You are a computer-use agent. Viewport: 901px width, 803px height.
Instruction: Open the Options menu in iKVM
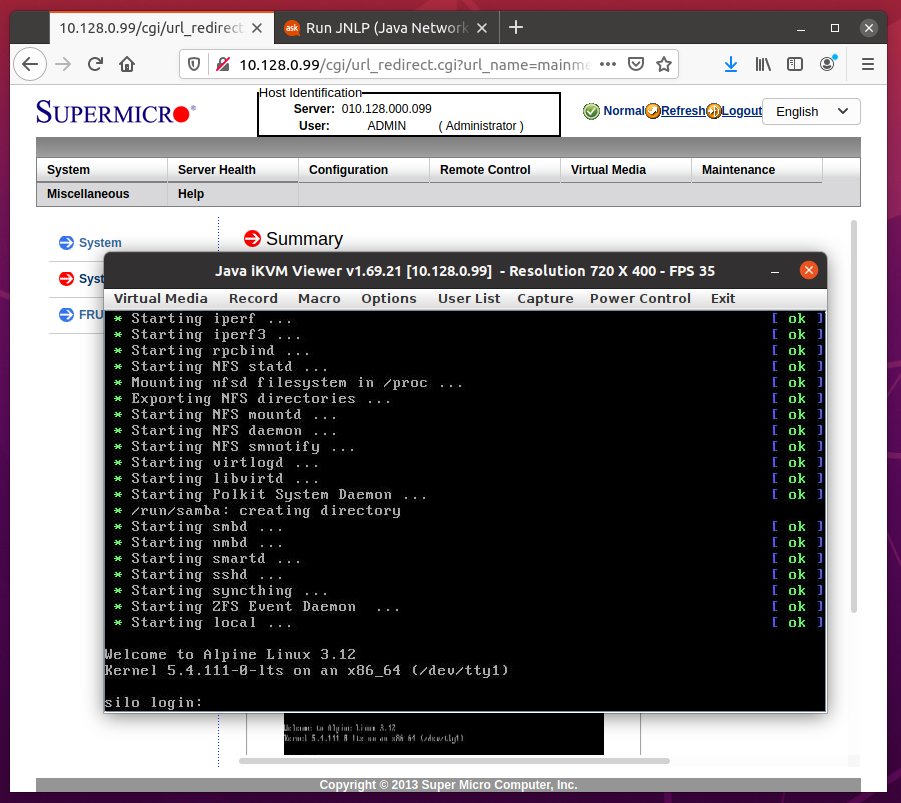[389, 298]
